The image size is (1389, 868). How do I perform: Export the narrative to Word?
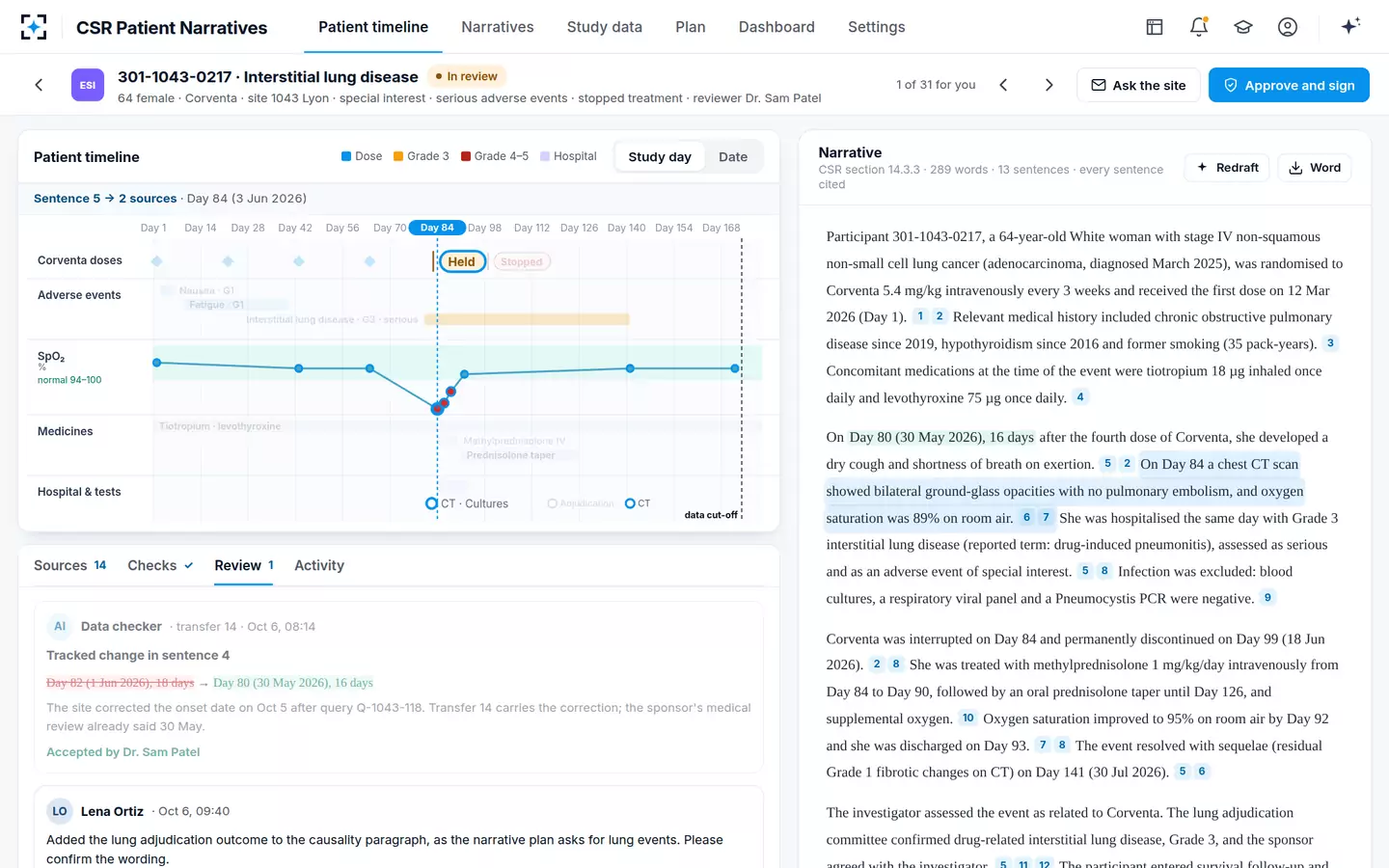click(x=1315, y=168)
